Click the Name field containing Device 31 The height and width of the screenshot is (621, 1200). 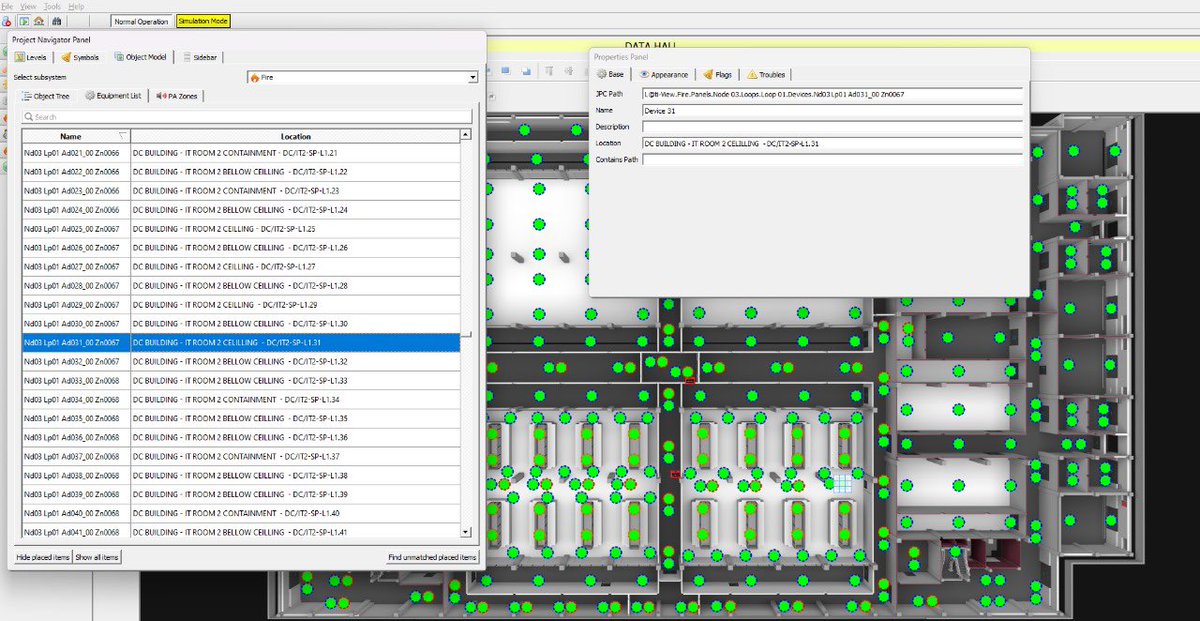click(x=832, y=110)
